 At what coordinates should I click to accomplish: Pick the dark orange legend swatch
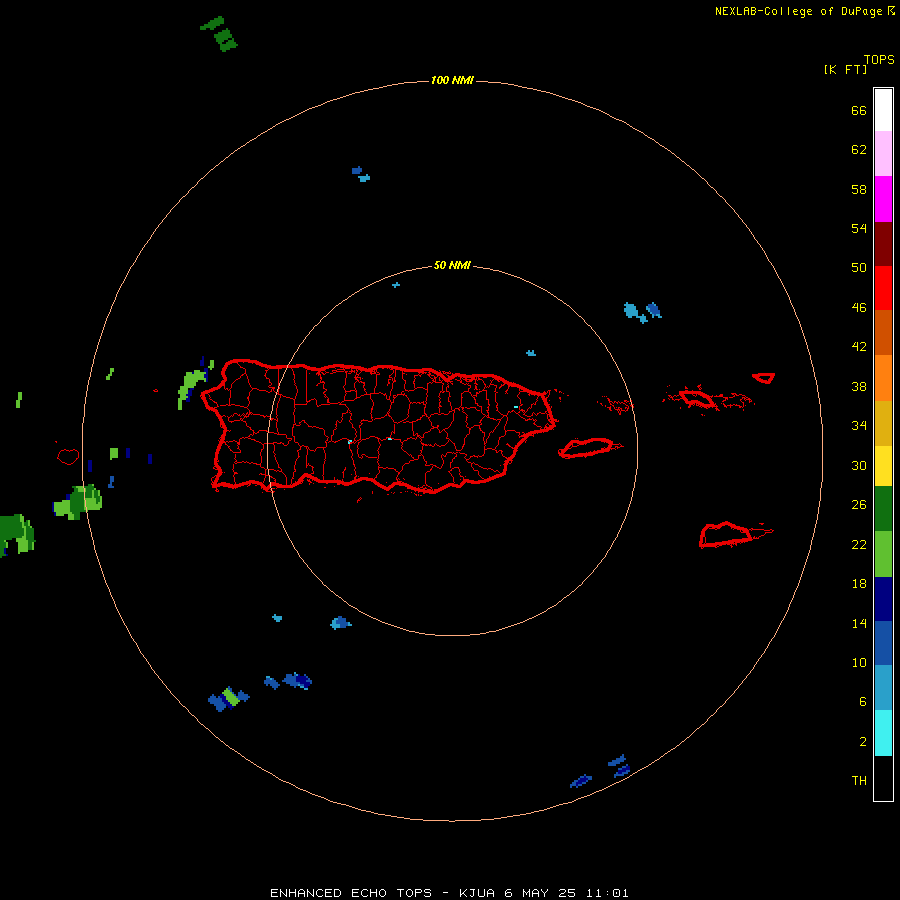pyautogui.click(x=883, y=332)
